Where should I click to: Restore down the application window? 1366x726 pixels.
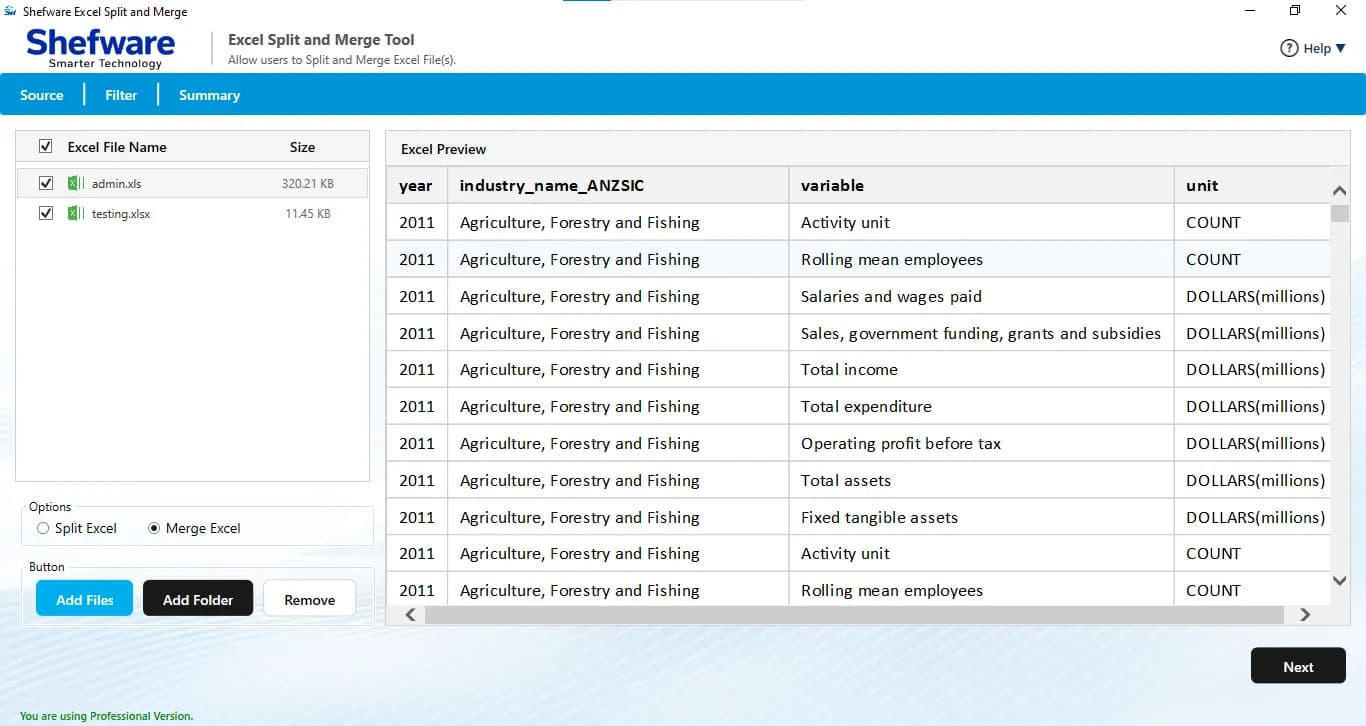click(x=1295, y=11)
